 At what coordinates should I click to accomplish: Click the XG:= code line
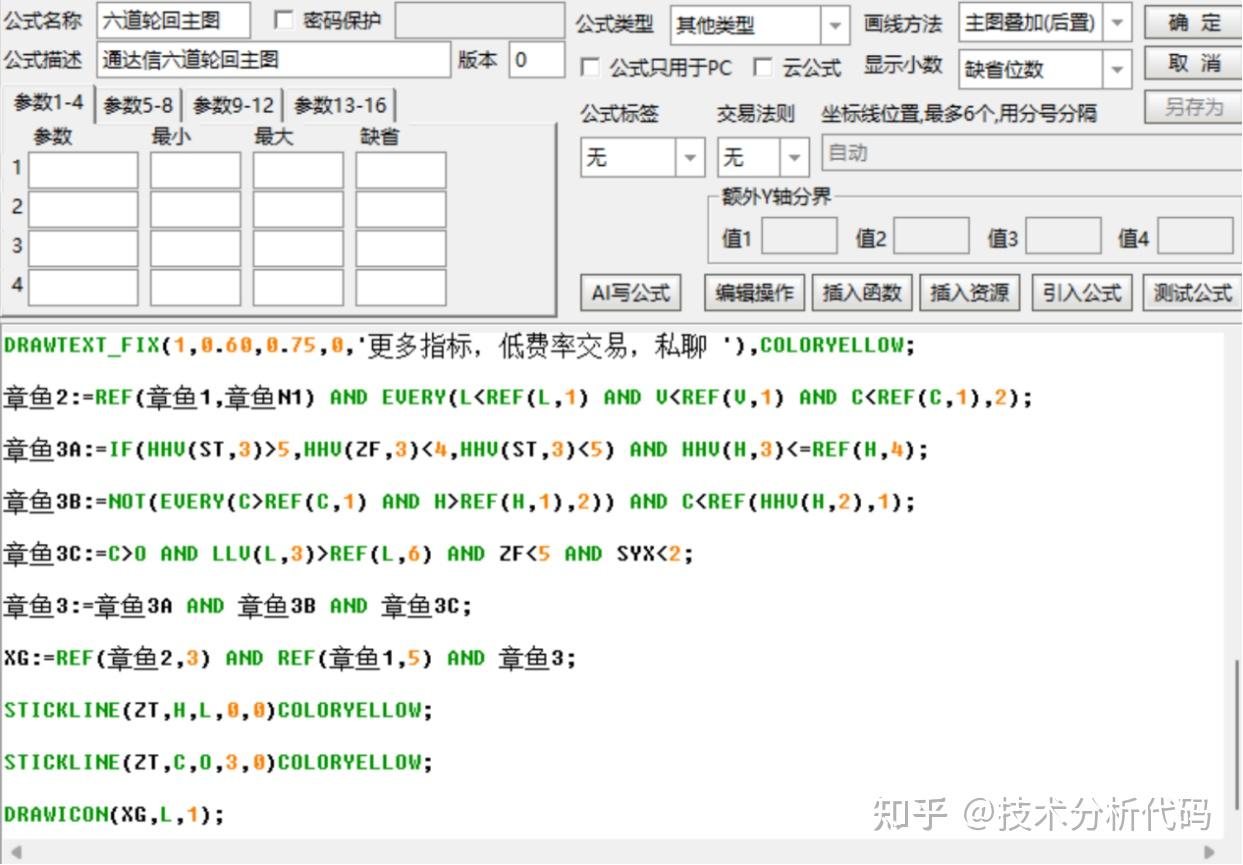[x=290, y=658]
